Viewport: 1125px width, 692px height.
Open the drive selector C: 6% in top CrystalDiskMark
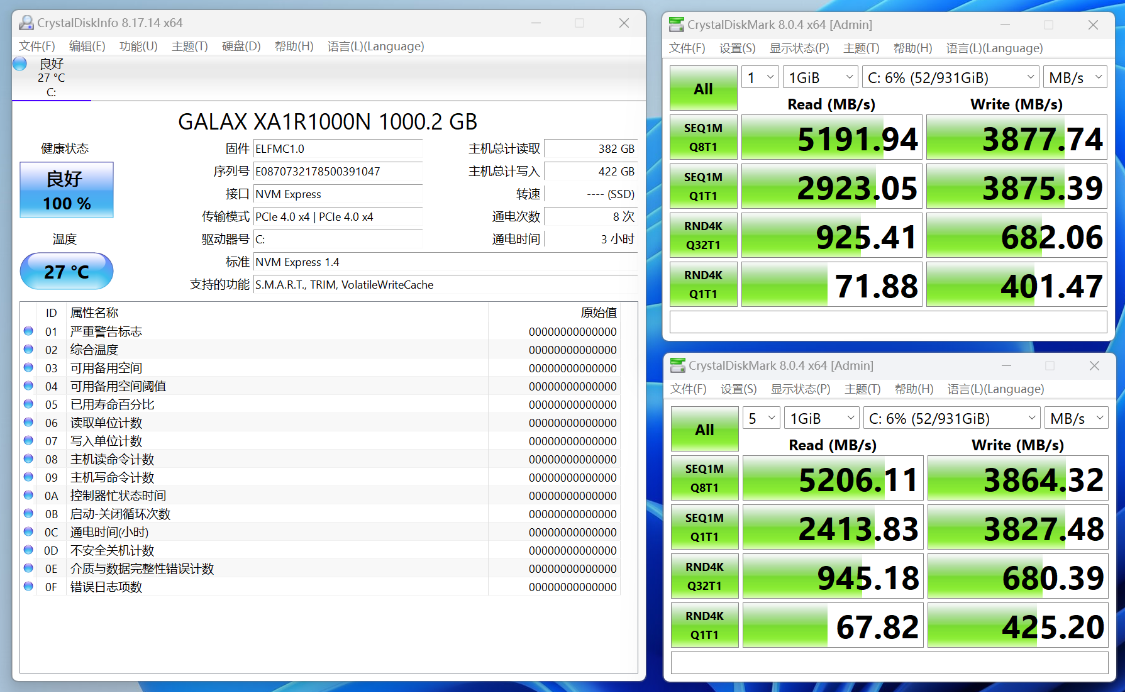(950, 78)
